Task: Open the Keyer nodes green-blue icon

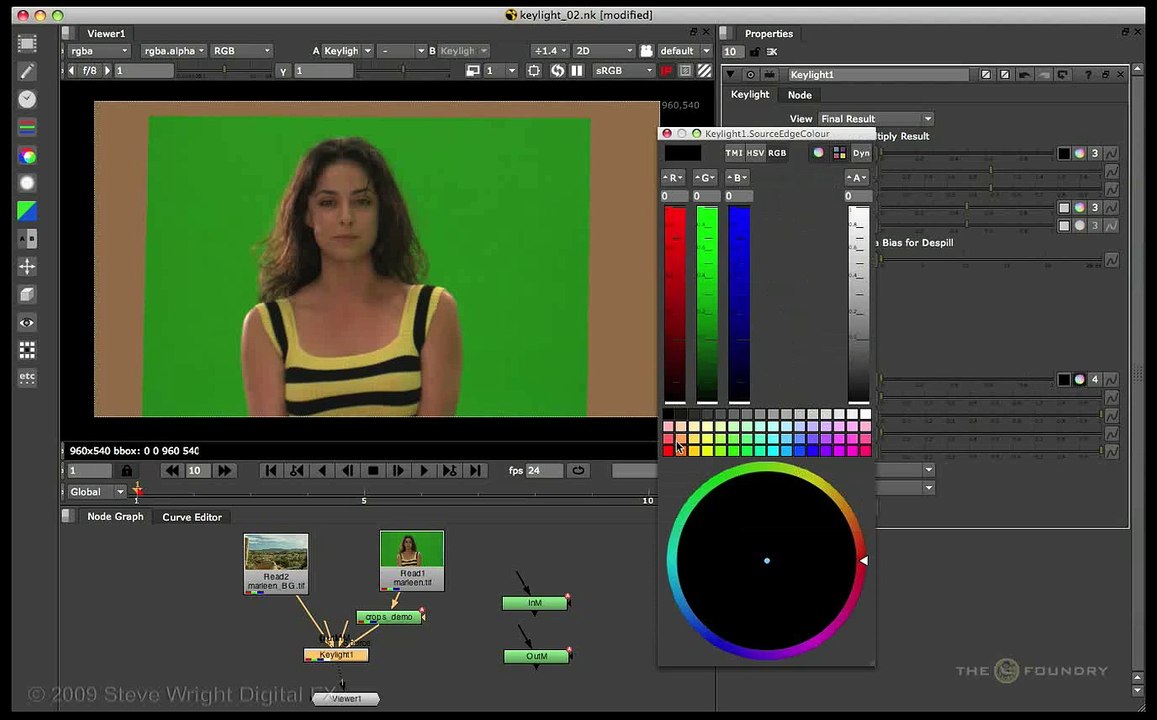Action: [27, 211]
